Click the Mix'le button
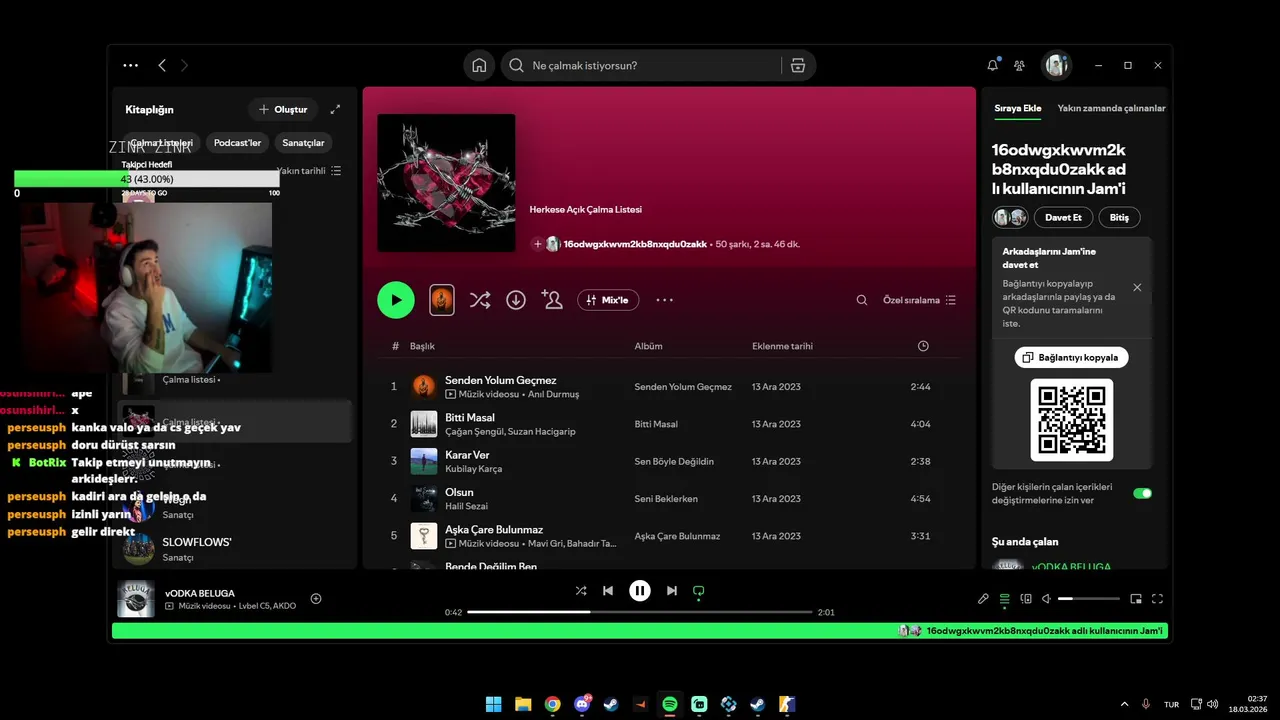 click(x=608, y=300)
